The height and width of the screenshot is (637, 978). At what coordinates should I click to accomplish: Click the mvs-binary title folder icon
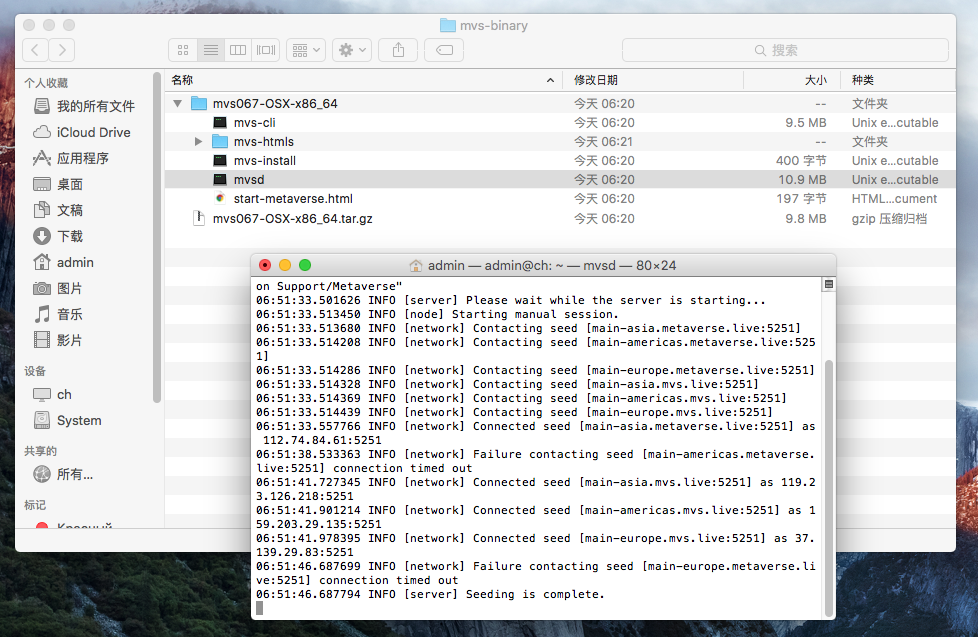click(x=447, y=26)
